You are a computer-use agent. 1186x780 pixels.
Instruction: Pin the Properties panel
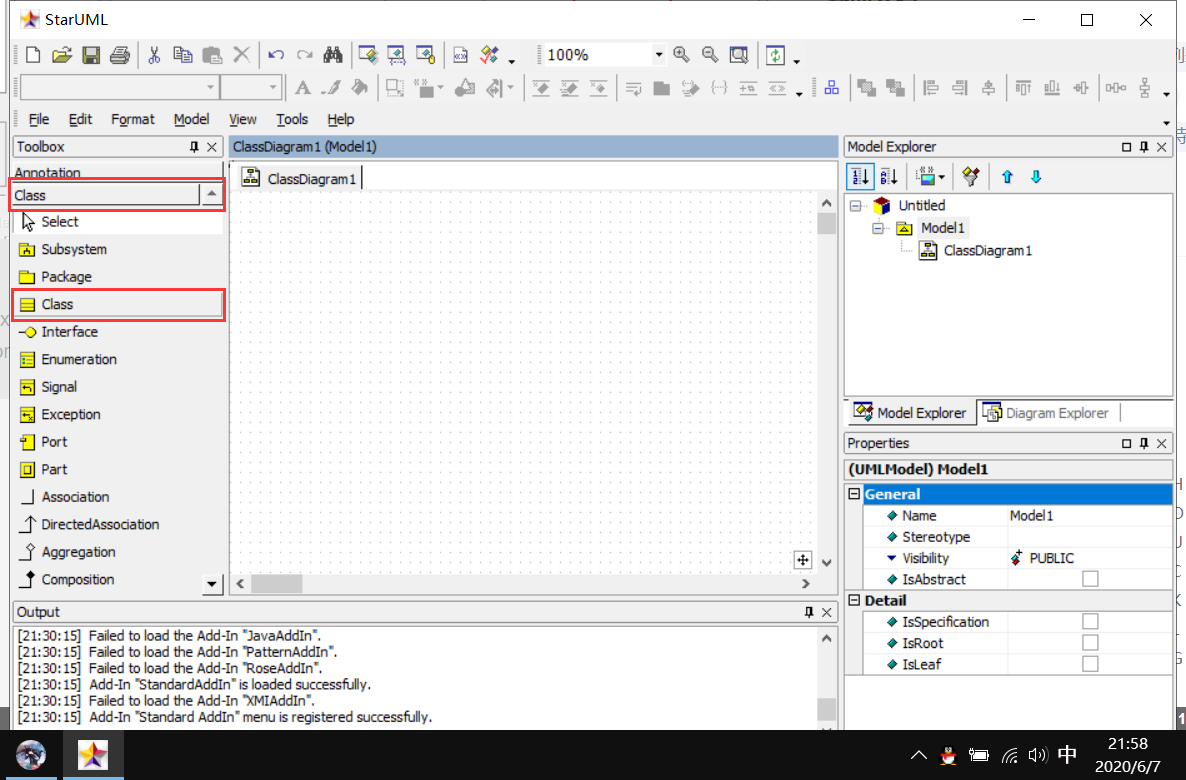[1144, 443]
